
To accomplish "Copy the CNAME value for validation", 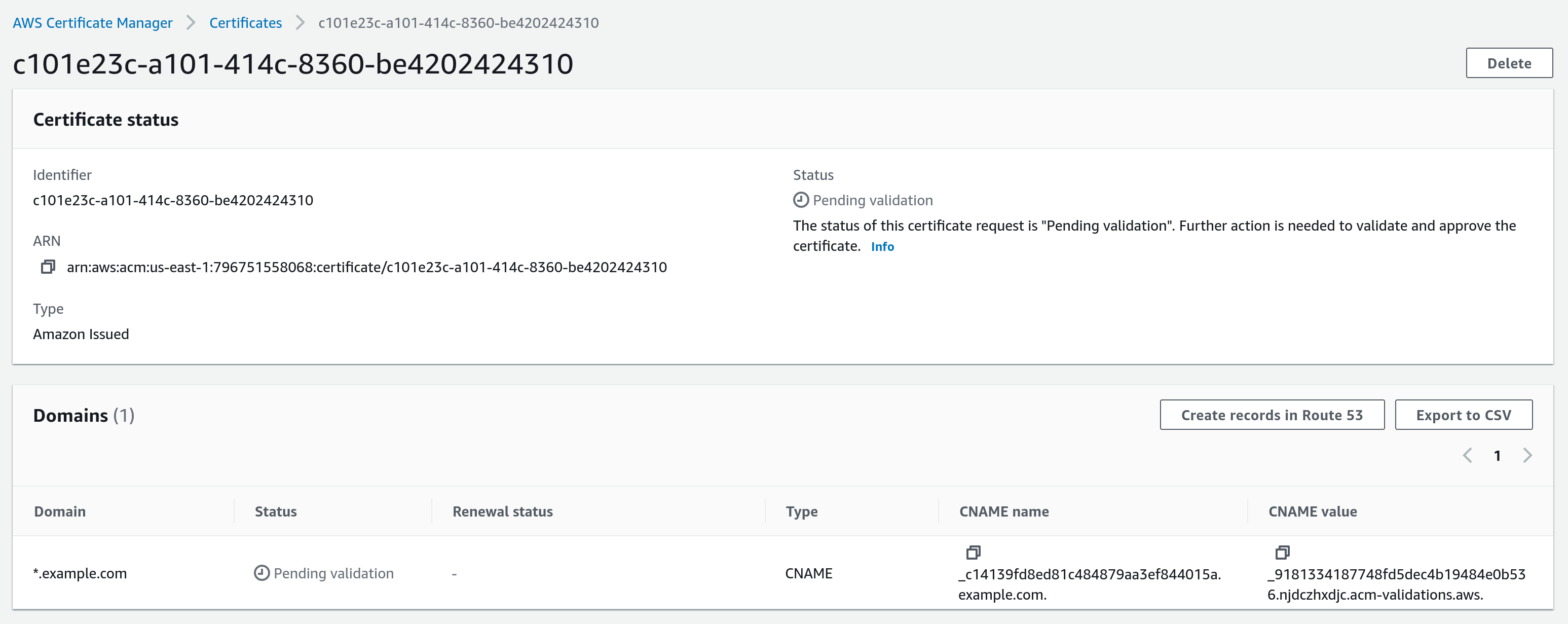I will 1284,553.
